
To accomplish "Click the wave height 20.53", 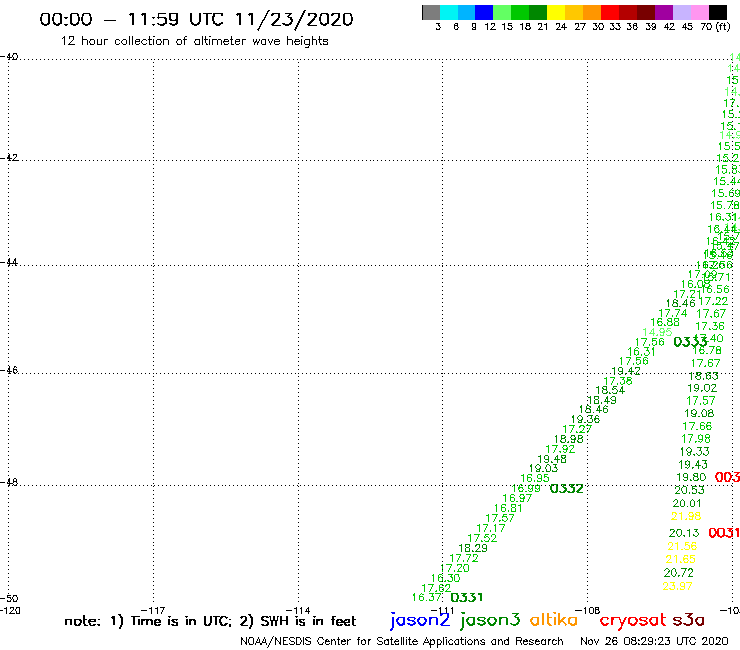I will click(690, 490).
